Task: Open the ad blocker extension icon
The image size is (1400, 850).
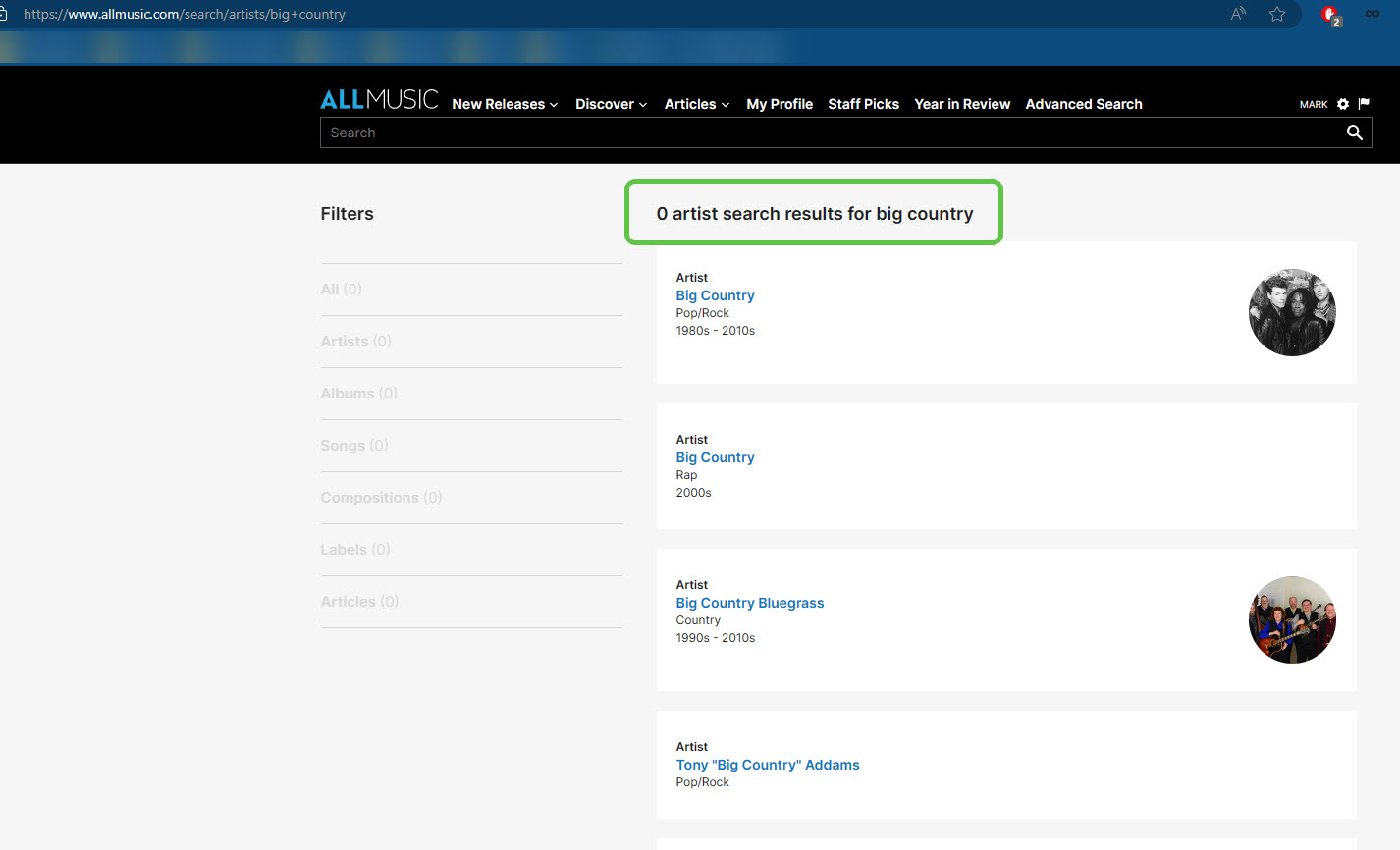Action: pyautogui.click(x=1329, y=15)
